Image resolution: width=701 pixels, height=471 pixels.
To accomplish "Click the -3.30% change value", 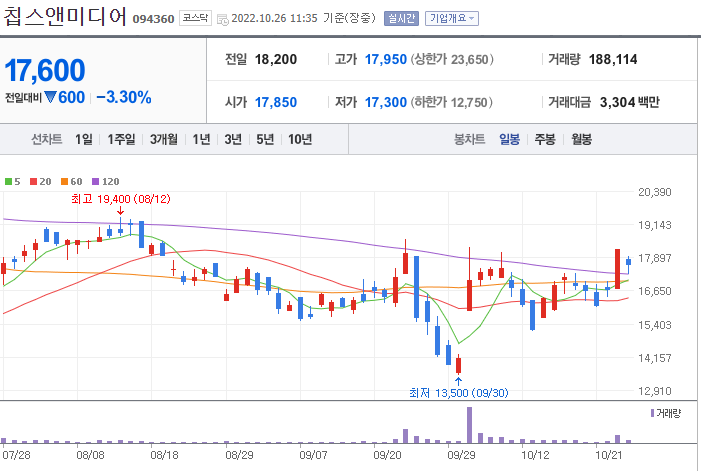I will [x=124, y=97].
